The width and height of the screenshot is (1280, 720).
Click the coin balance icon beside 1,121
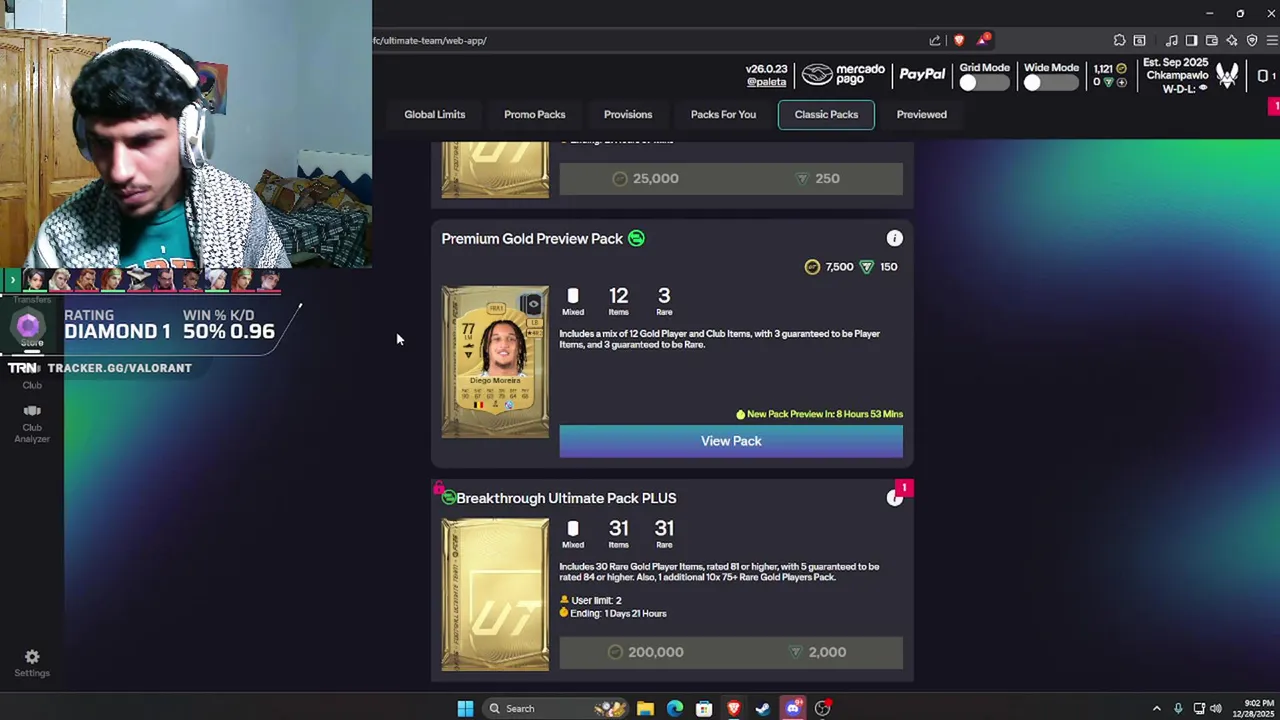[x=1121, y=68]
